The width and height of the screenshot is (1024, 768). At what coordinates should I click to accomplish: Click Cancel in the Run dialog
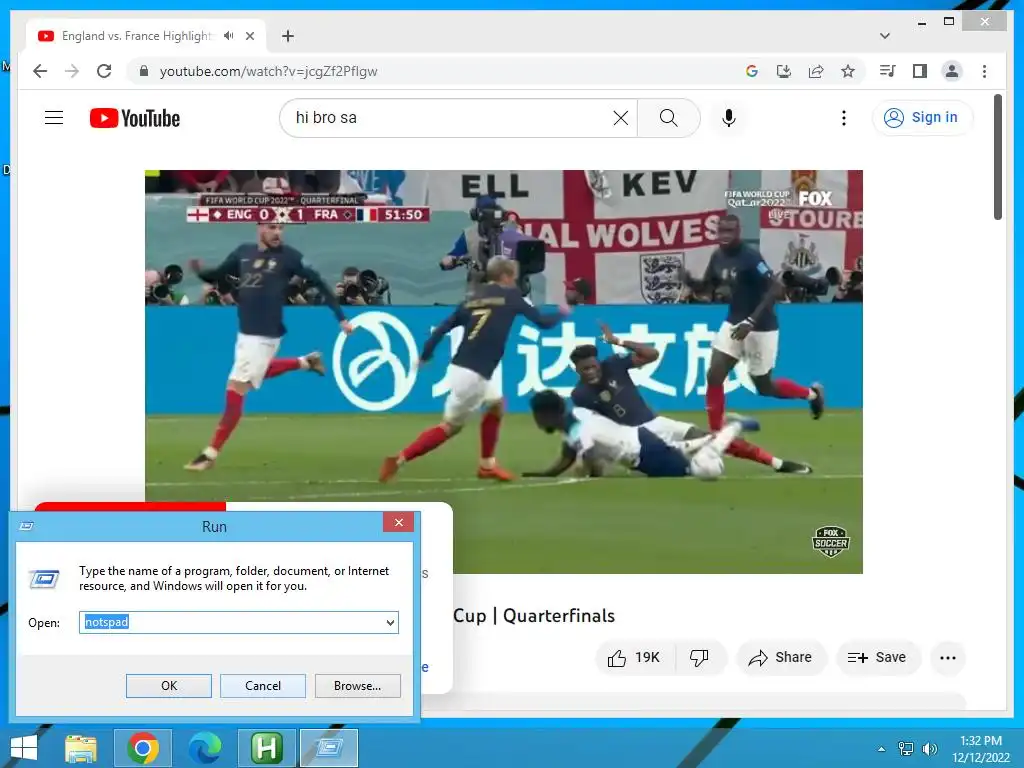[x=263, y=686]
